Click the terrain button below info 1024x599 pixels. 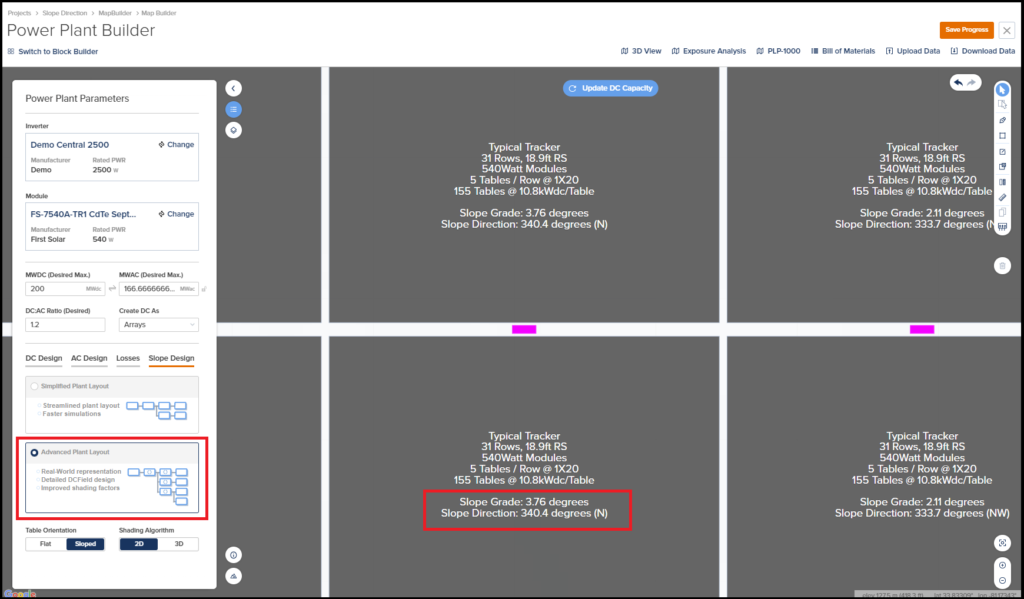[x=233, y=576]
